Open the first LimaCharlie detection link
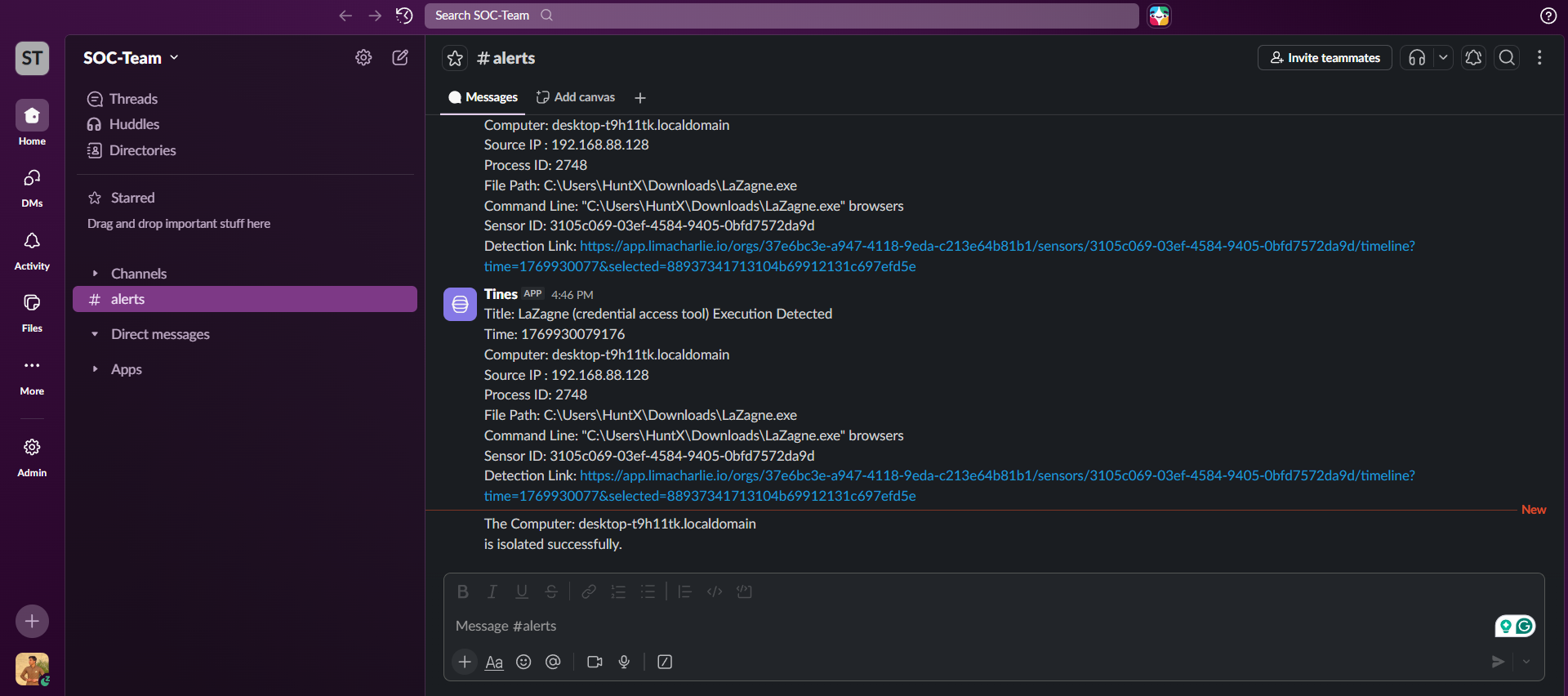Image resolution: width=1568 pixels, height=696 pixels. click(949, 256)
